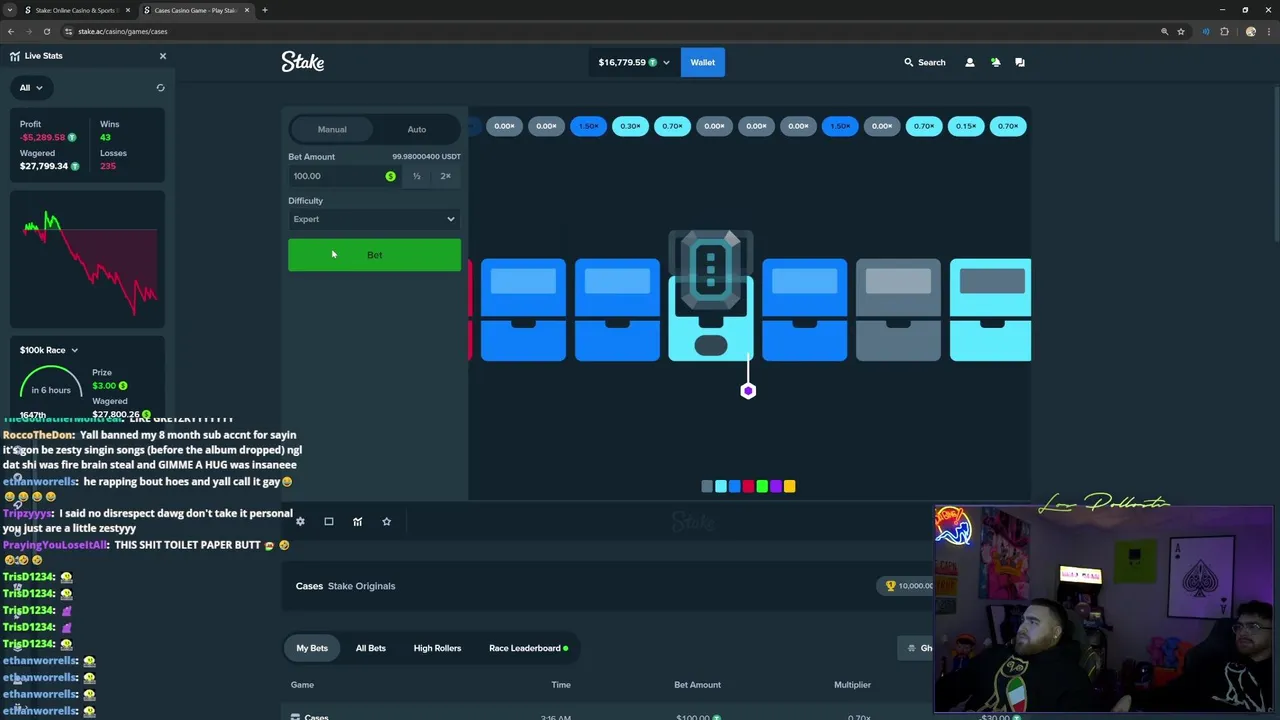Open the Stake Originals link
This screenshot has width=1280, height=720.
point(361,586)
